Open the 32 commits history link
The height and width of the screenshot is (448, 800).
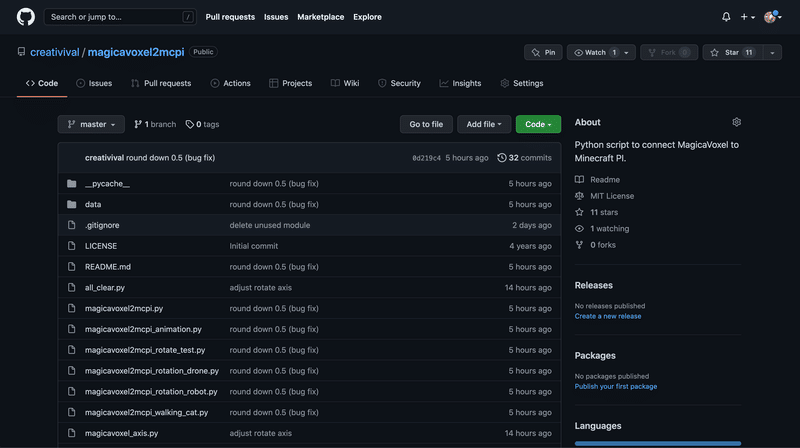524,158
